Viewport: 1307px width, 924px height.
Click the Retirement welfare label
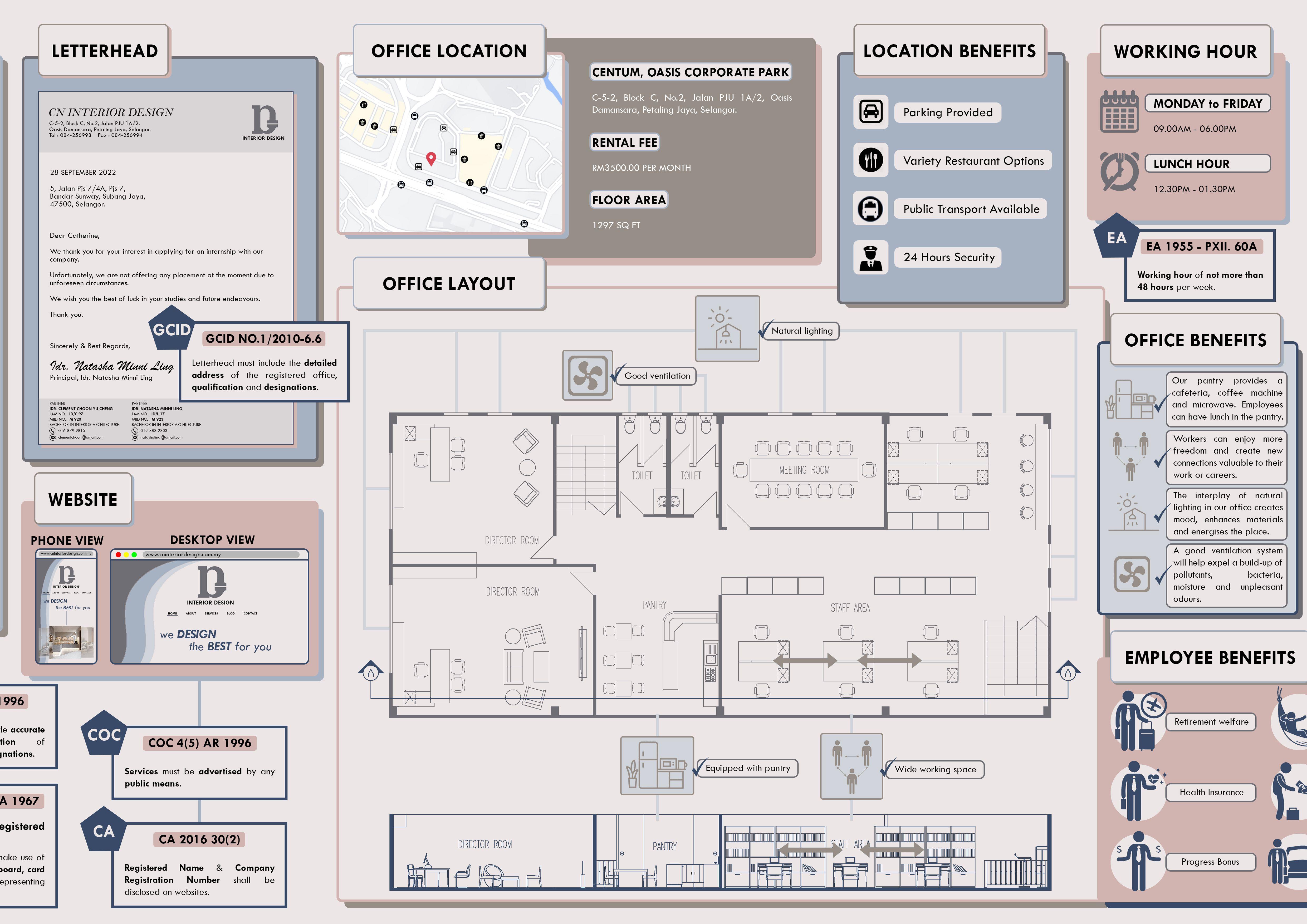tap(1211, 721)
